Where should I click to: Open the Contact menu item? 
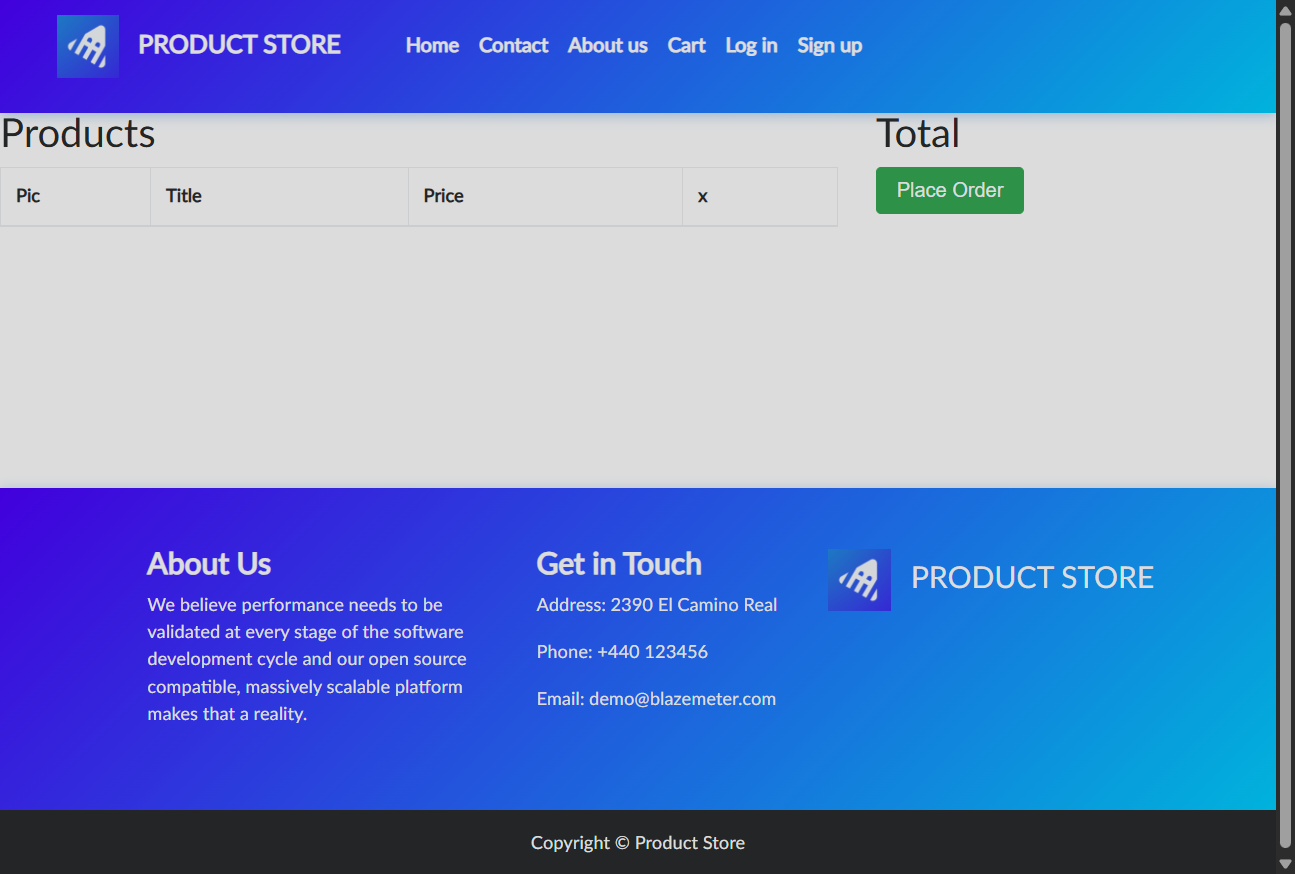pyautogui.click(x=513, y=46)
